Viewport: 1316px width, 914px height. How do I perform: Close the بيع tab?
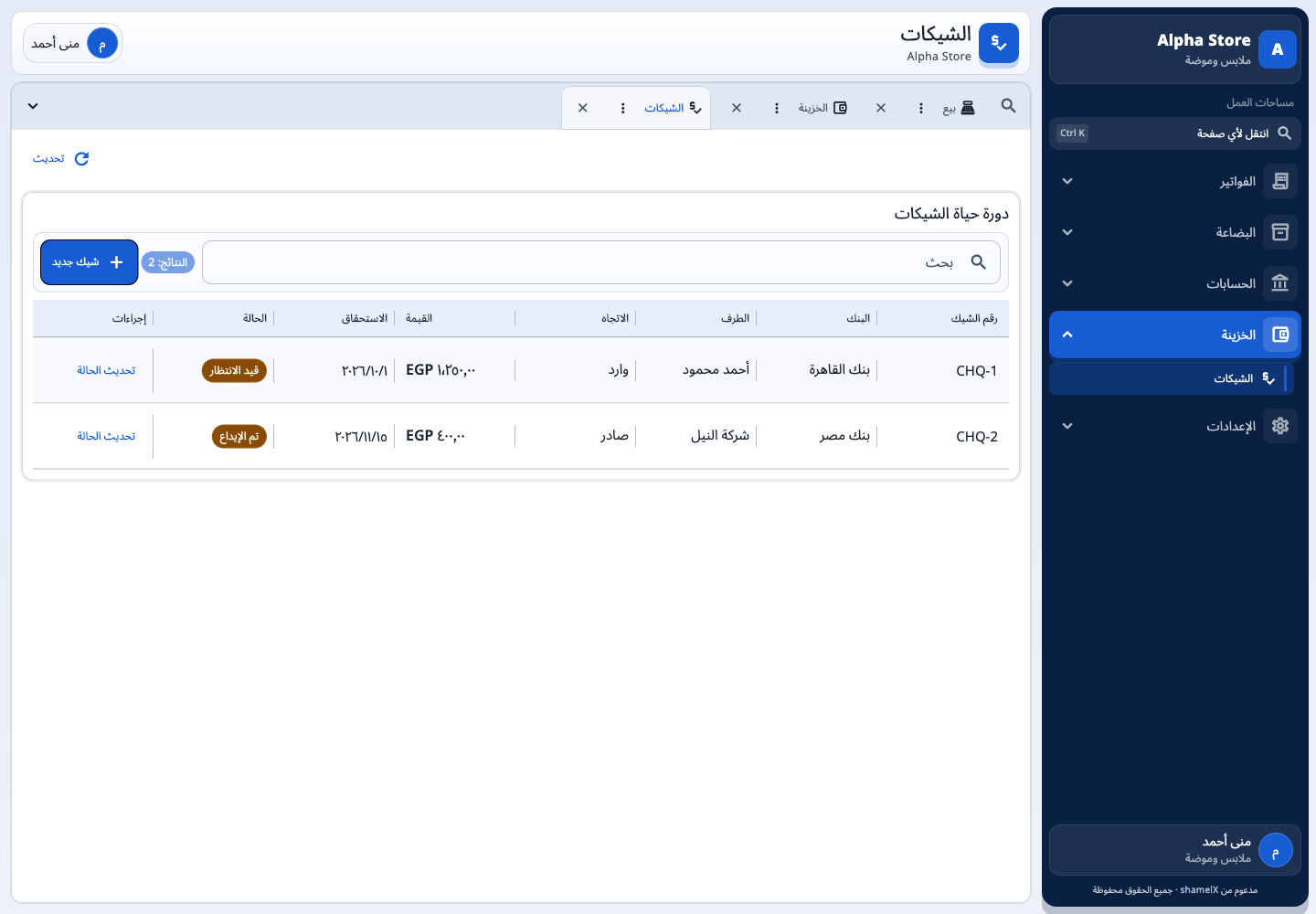(881, 108)
